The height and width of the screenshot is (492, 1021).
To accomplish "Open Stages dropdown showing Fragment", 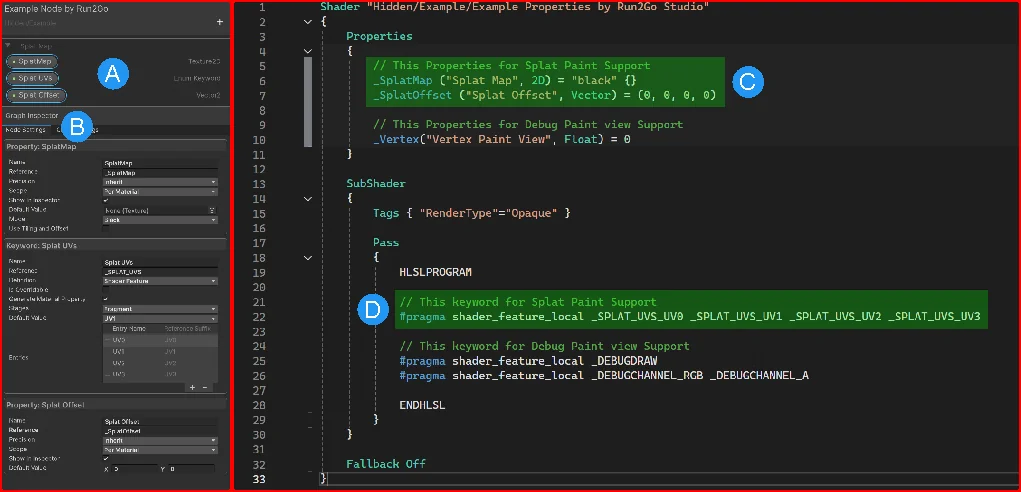I will [160, 308].
